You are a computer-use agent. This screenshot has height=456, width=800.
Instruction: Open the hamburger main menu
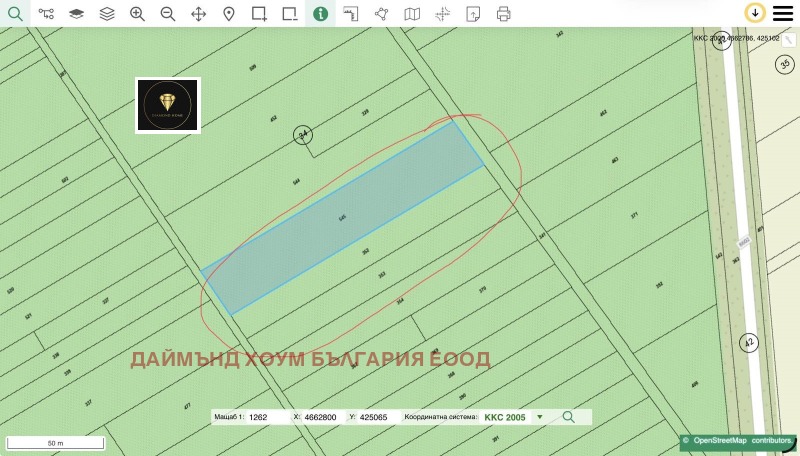click(x=783, y=14)
